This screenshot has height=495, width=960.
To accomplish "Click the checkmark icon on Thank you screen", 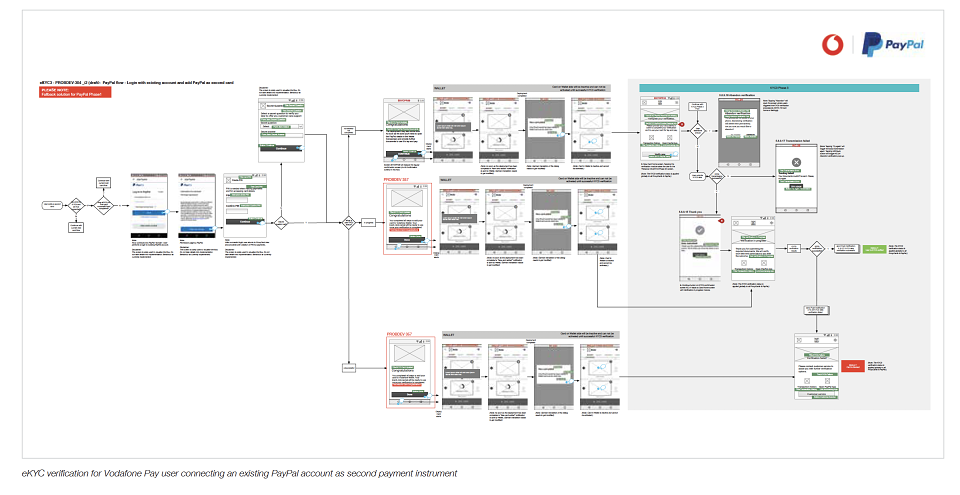I will click(x=700, y=230).
